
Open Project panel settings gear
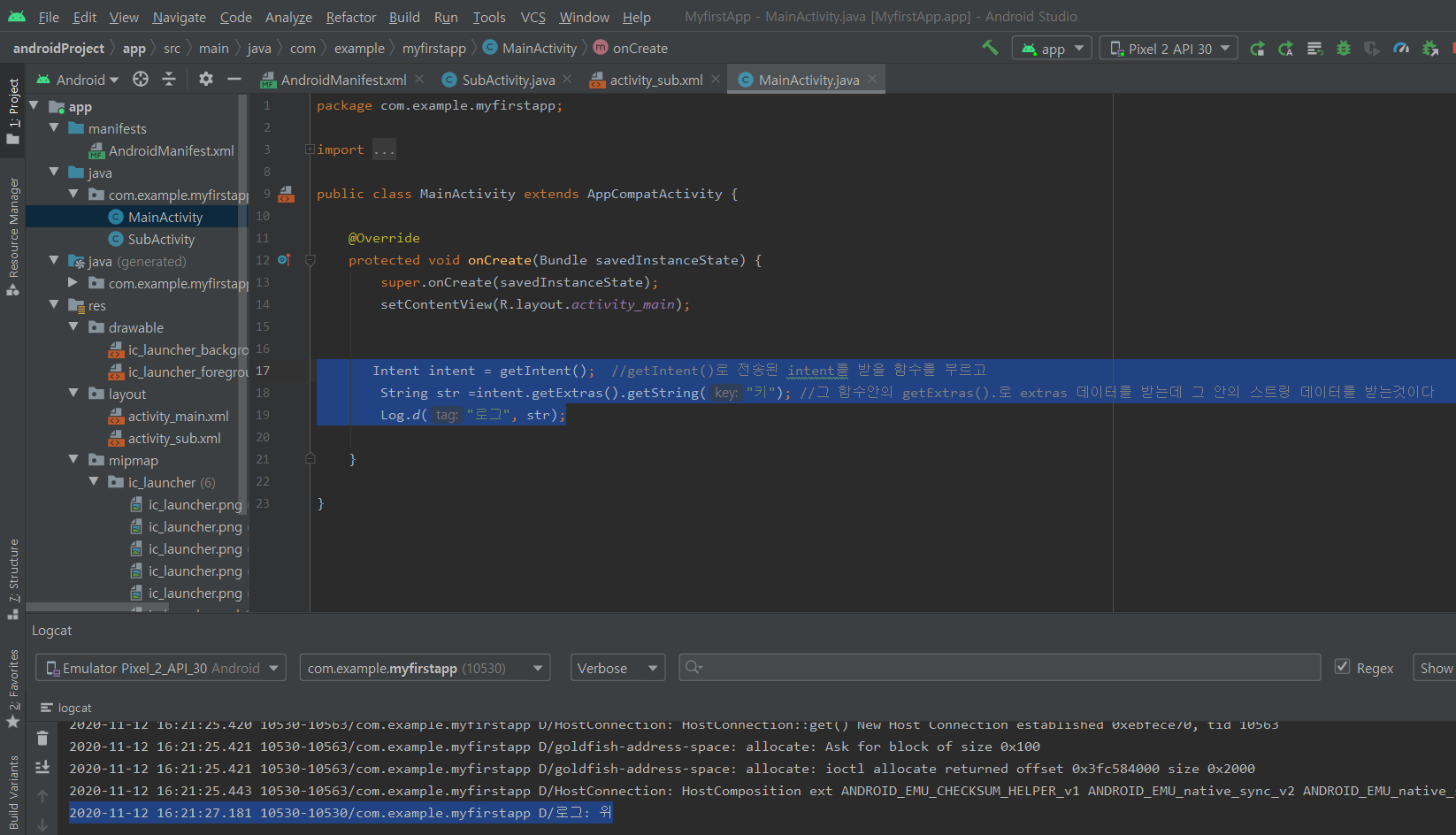click(x=206, y=79)
